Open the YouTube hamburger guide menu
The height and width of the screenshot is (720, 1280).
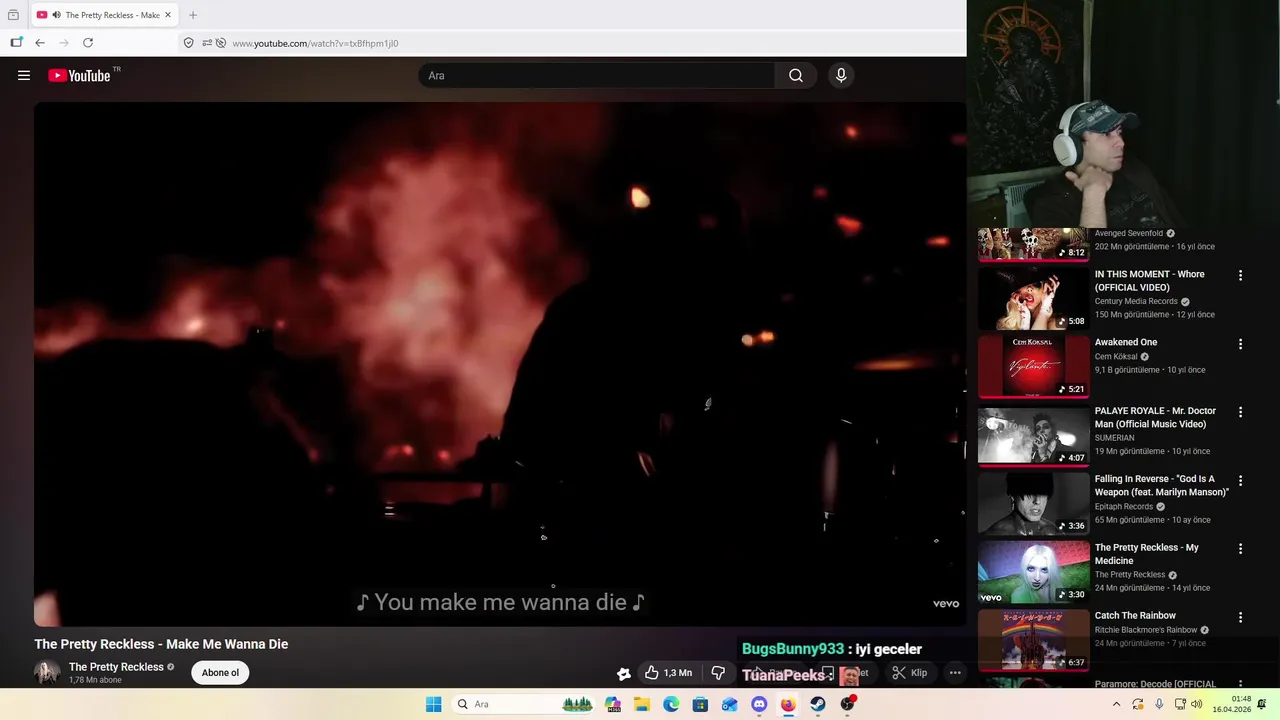tap(24, 75)
